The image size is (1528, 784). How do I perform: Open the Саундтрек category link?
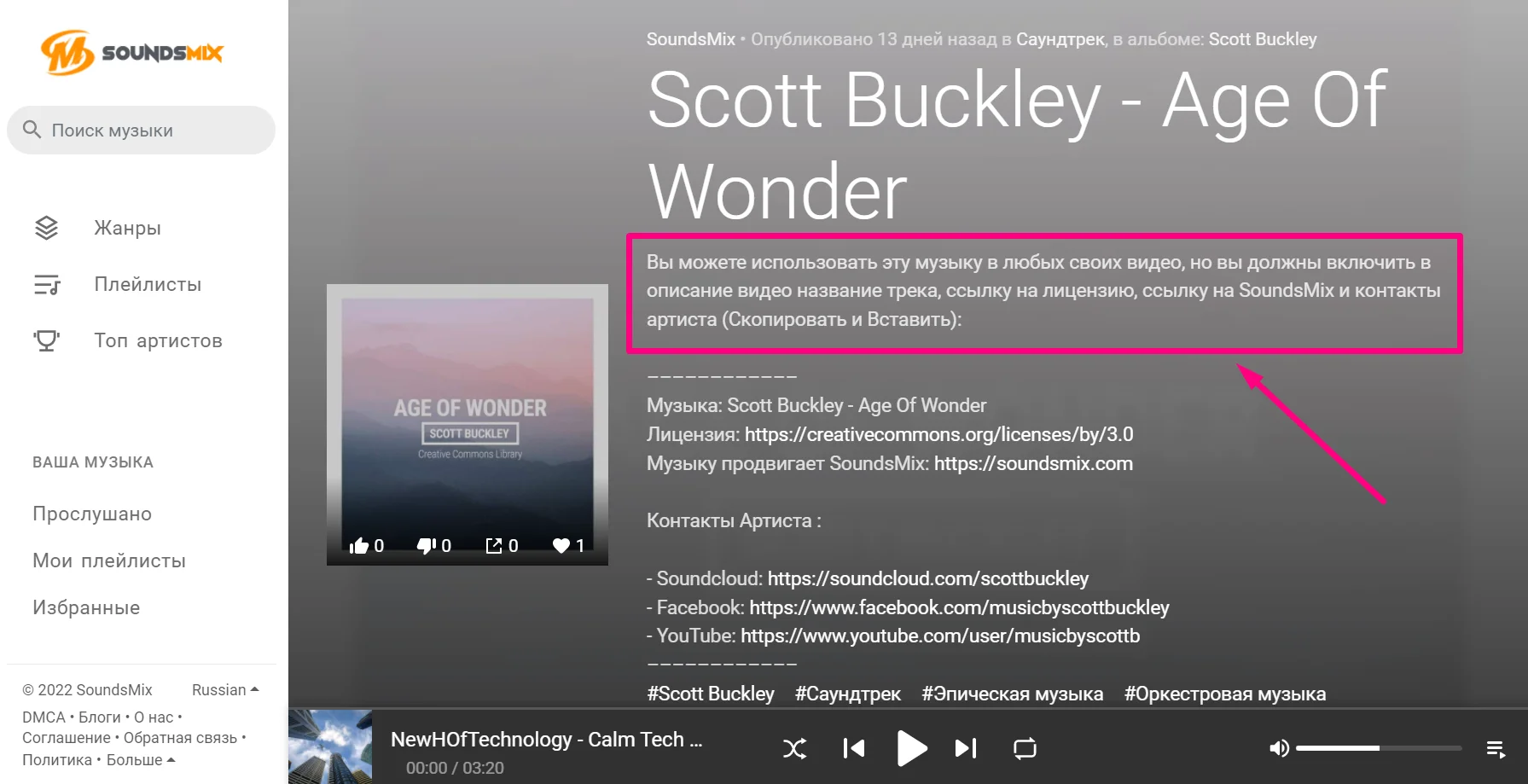point(1060,39)
